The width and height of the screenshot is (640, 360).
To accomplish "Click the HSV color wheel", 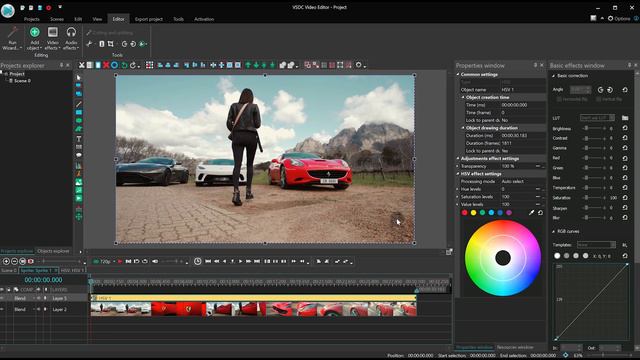I will 503,258.
